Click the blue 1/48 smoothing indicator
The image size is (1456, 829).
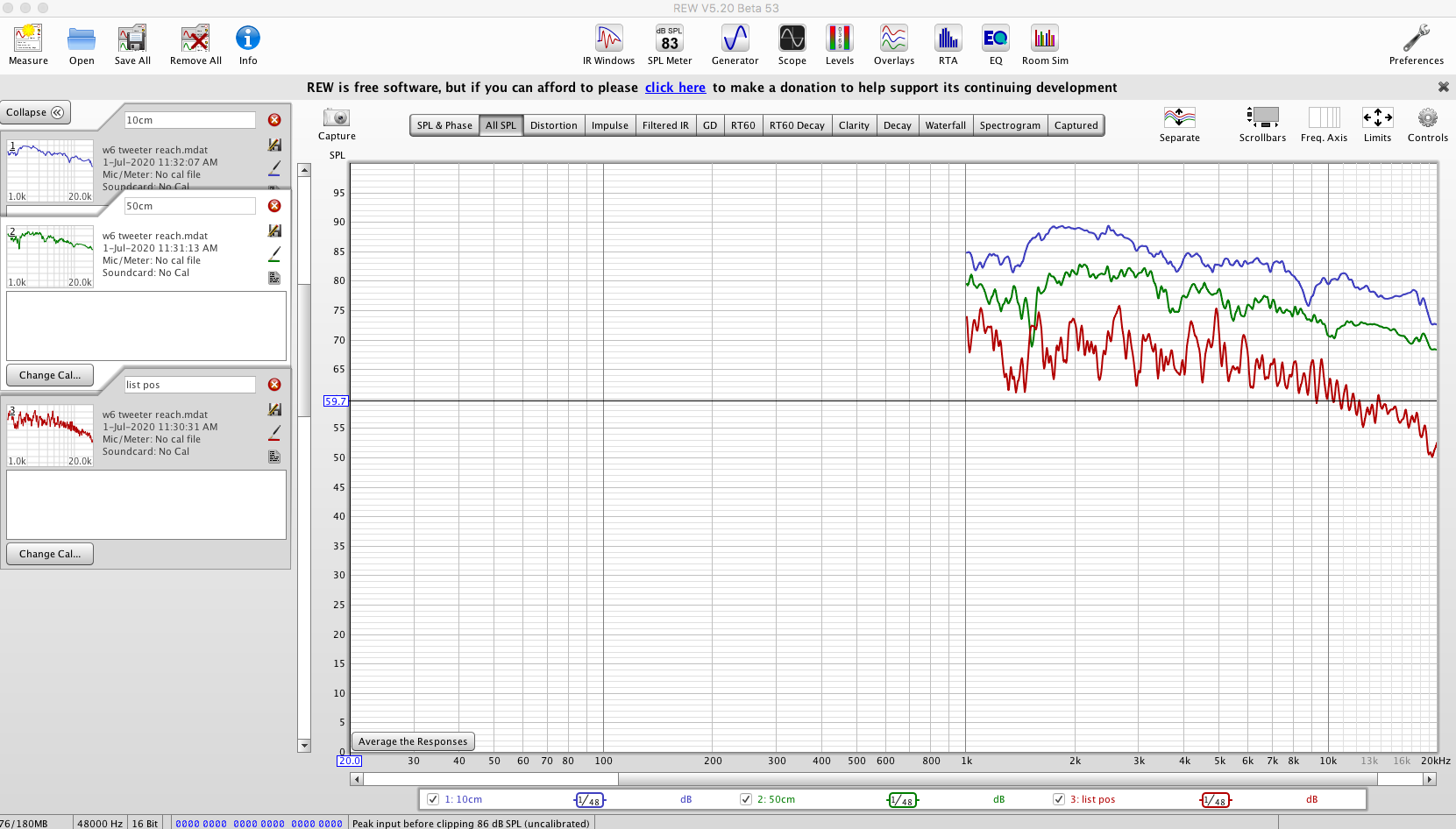[589, 800]
